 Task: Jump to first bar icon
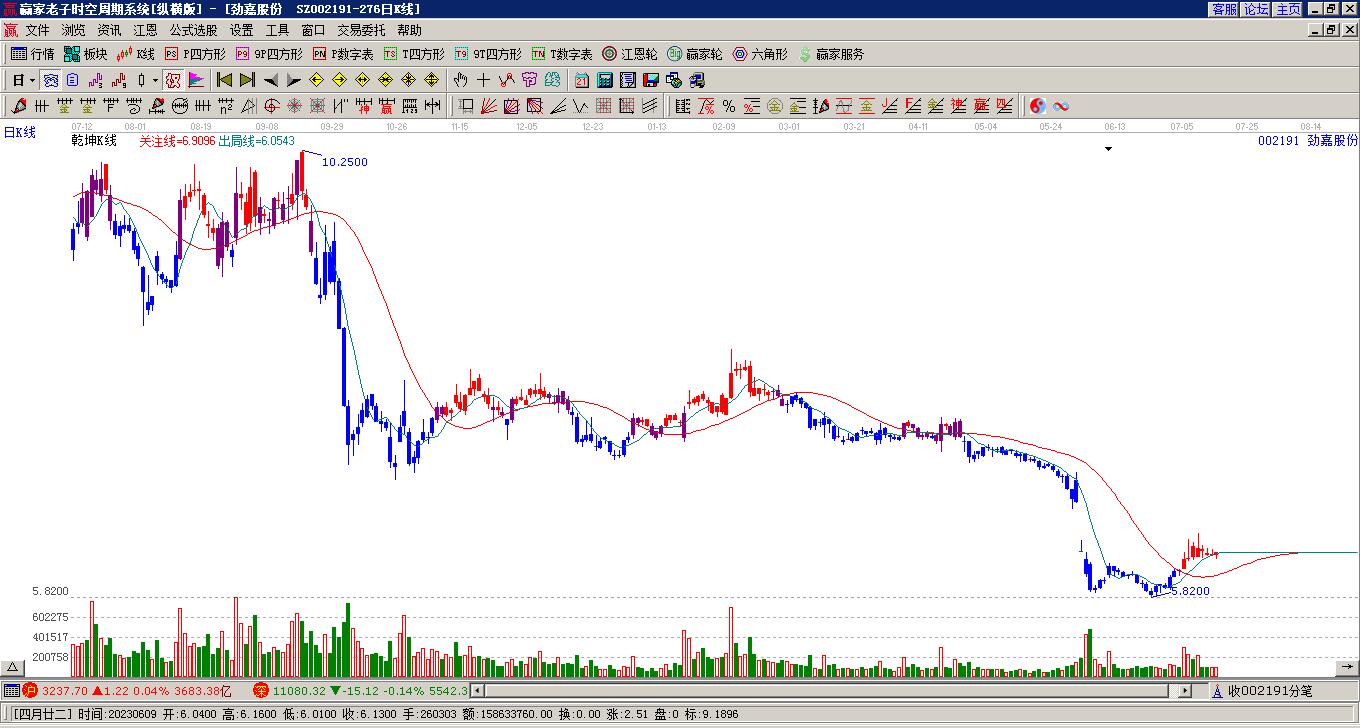click(224, 80)
